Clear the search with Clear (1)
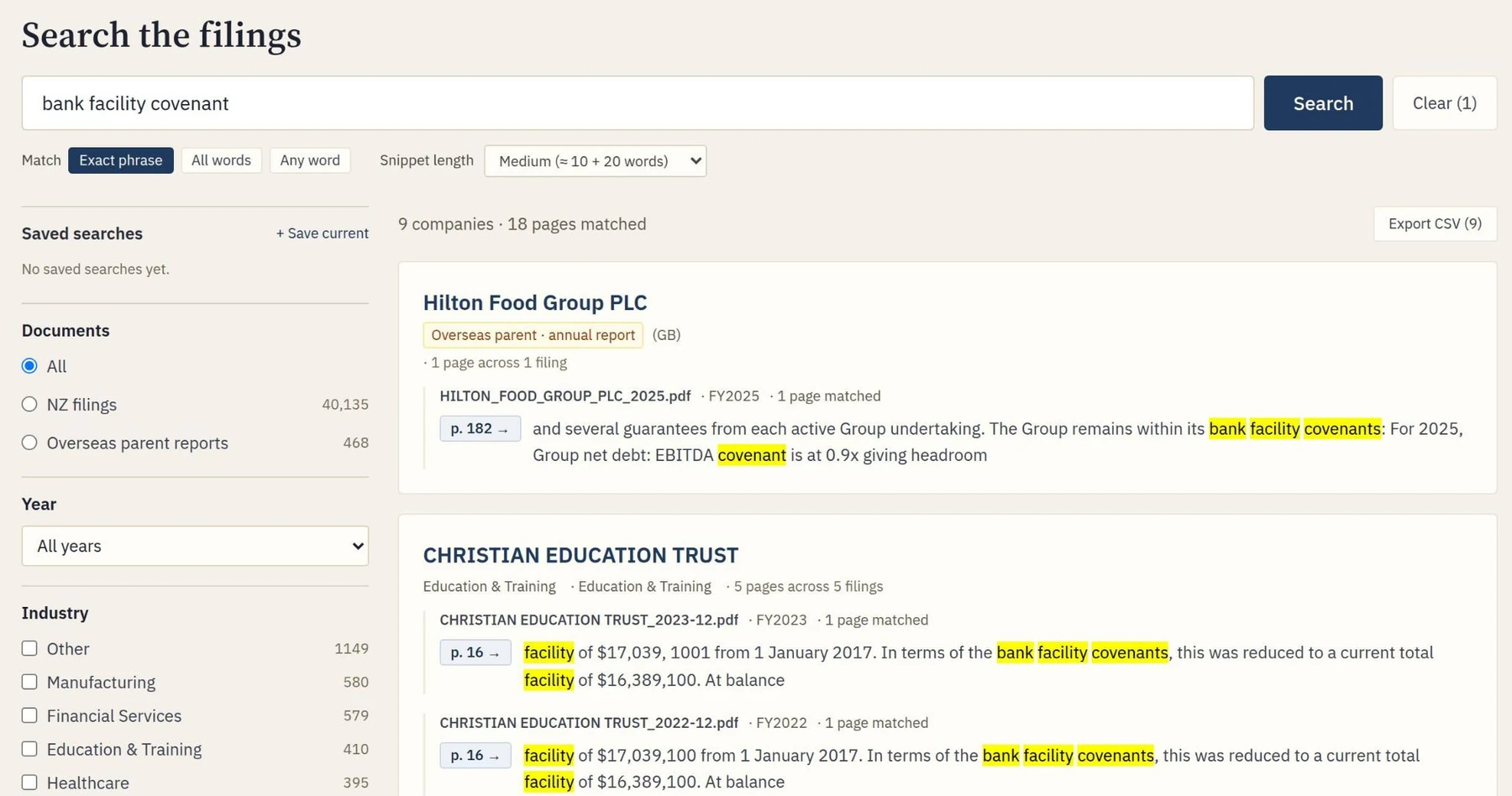Screen dimensions: 1512x796 coord(1444,103)
